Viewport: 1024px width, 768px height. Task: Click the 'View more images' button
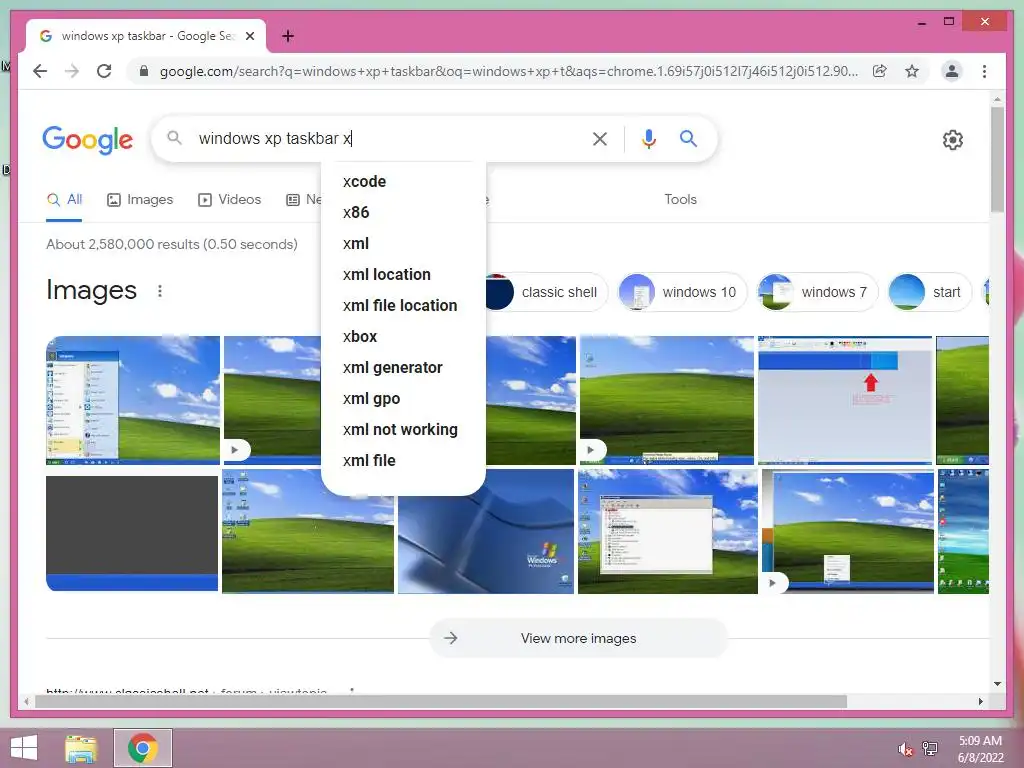click(x=579, y=638)
